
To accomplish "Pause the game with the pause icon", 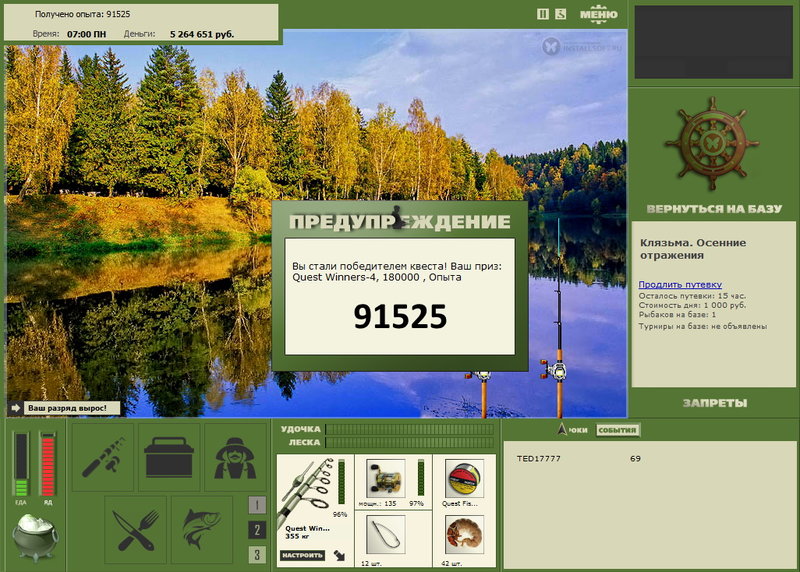I will 543,14.
